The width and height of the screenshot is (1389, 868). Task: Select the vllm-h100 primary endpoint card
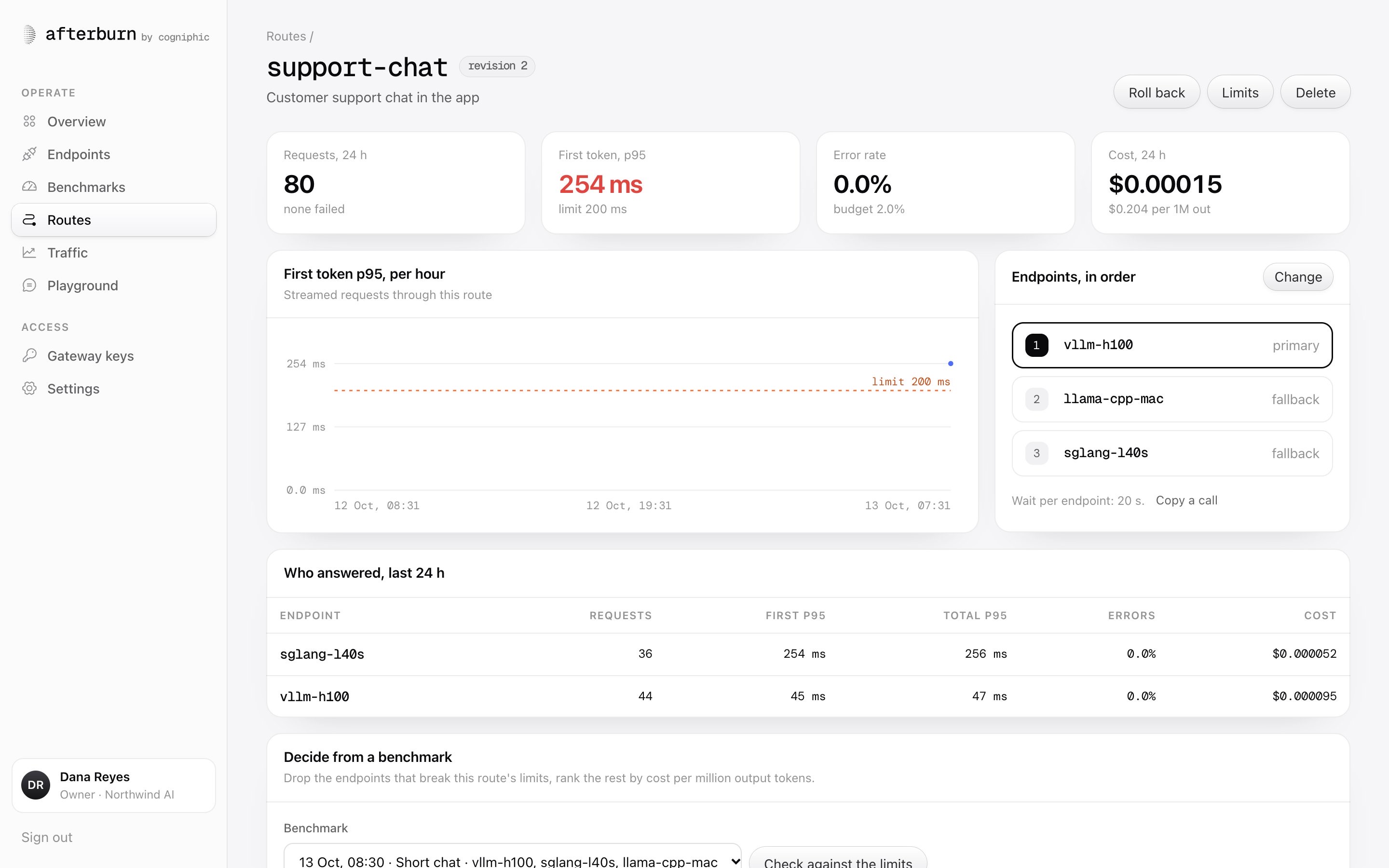pos(1172,345)
